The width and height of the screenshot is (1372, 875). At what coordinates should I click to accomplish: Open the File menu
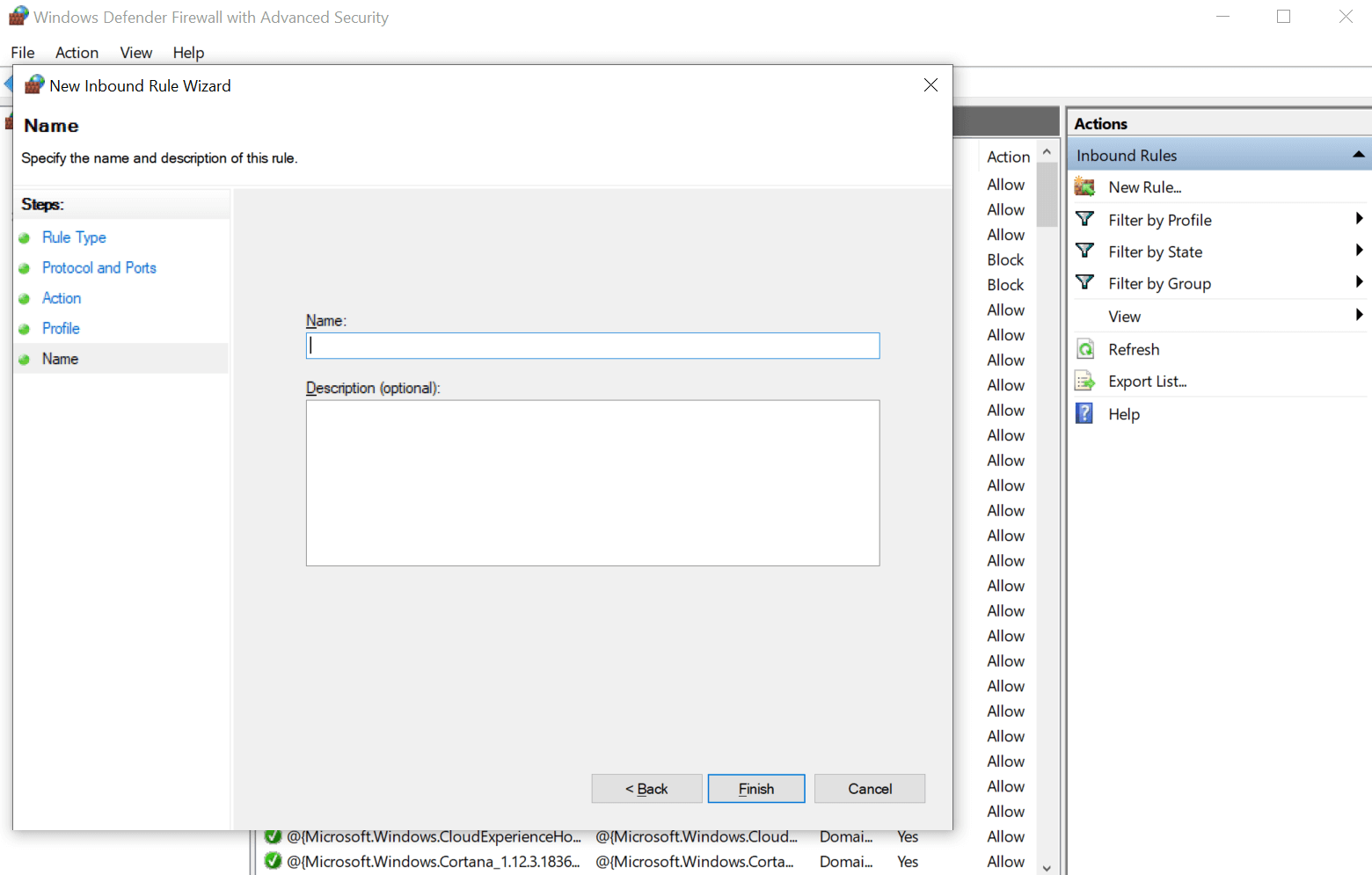23,53
